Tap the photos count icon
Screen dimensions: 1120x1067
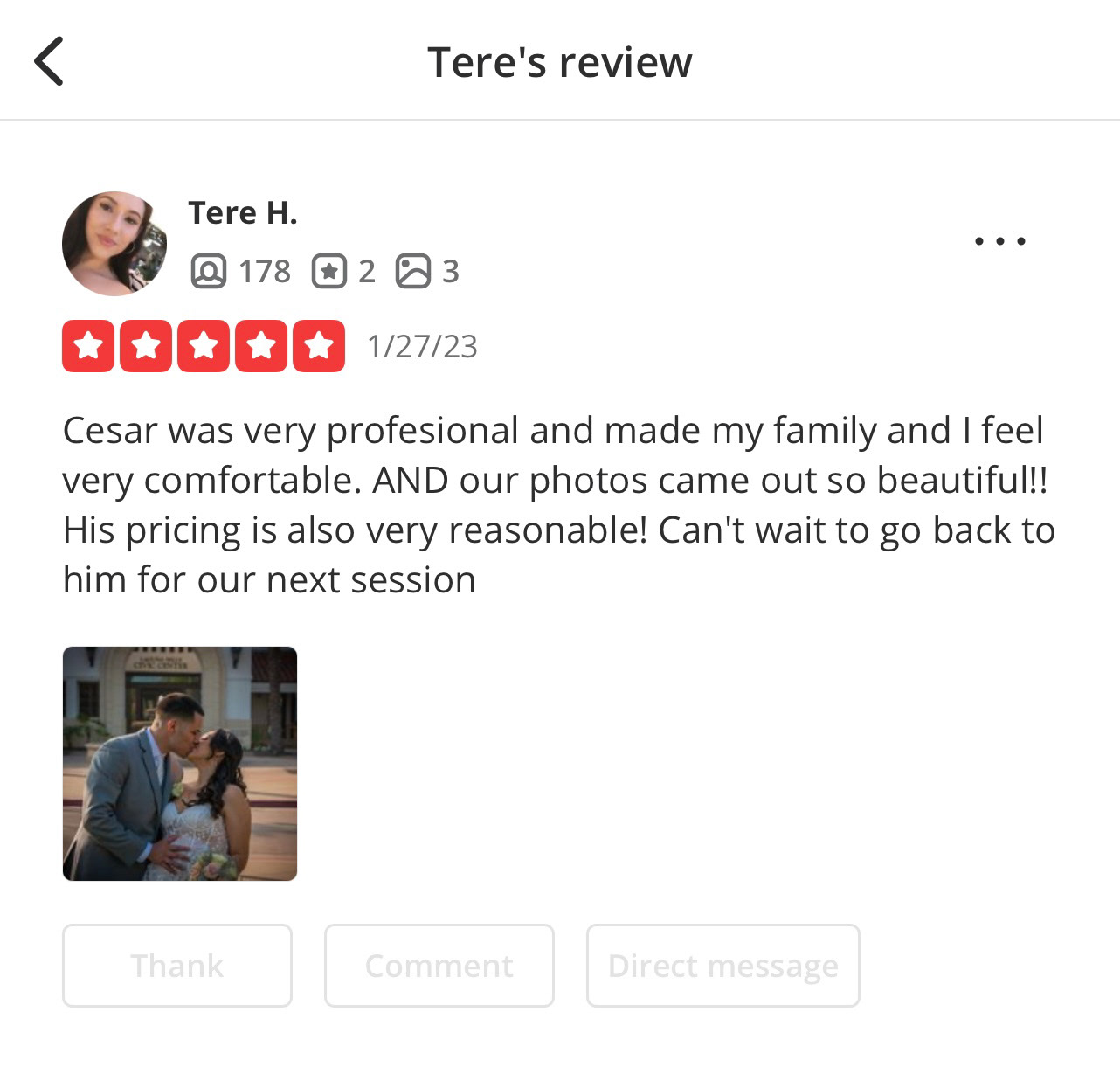click(x=413, y=271)
